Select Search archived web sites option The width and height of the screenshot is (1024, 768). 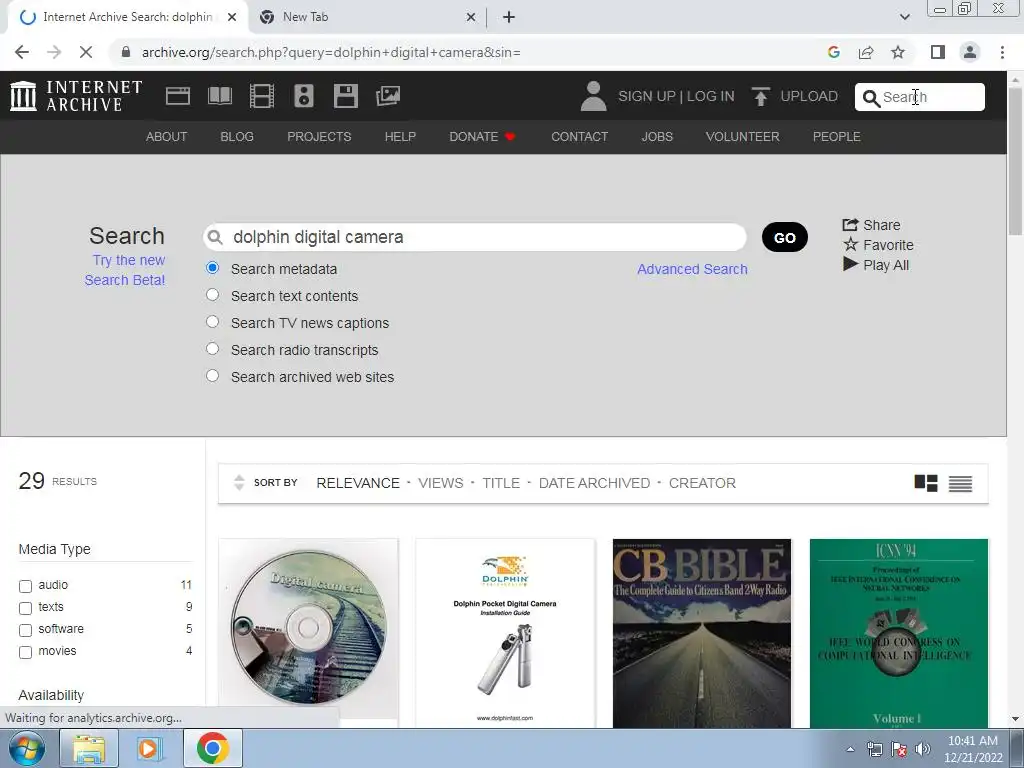coord(212,376)
